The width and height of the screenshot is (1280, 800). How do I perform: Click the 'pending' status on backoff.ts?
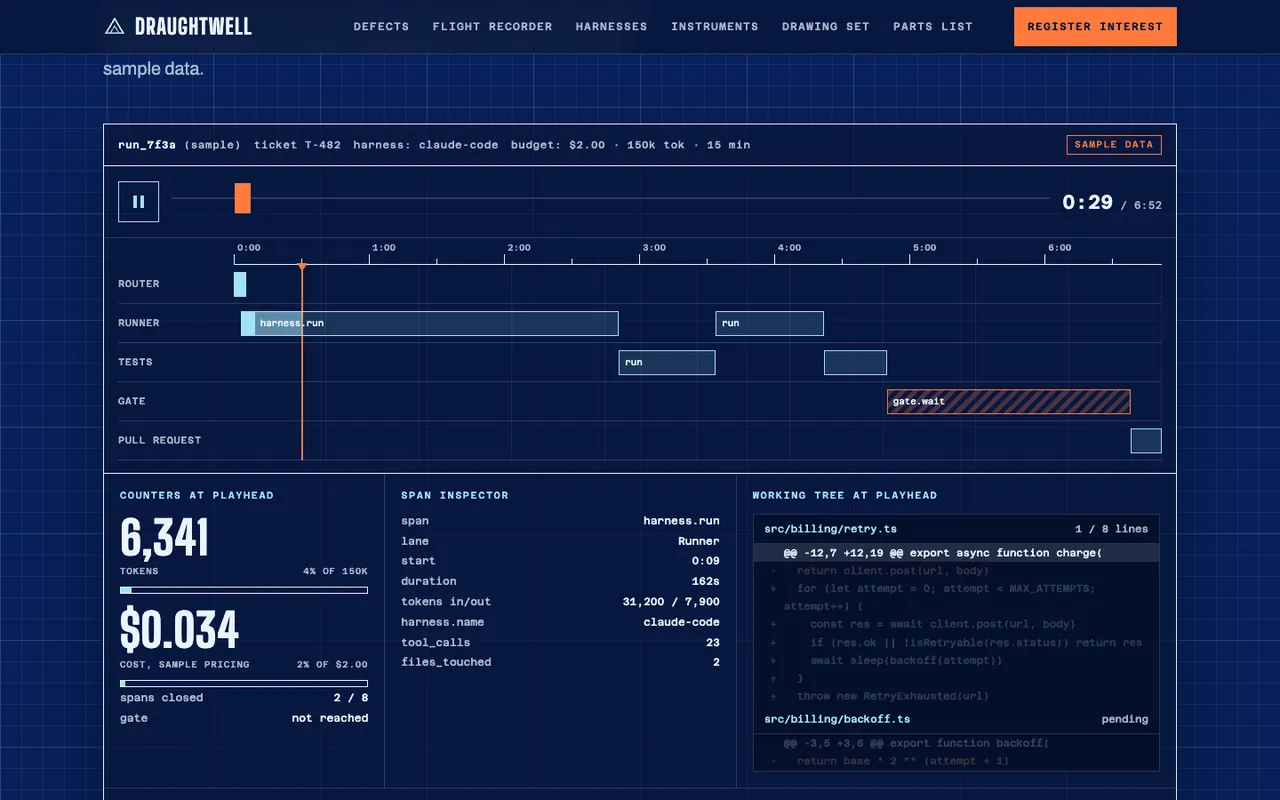(1125, 719)
